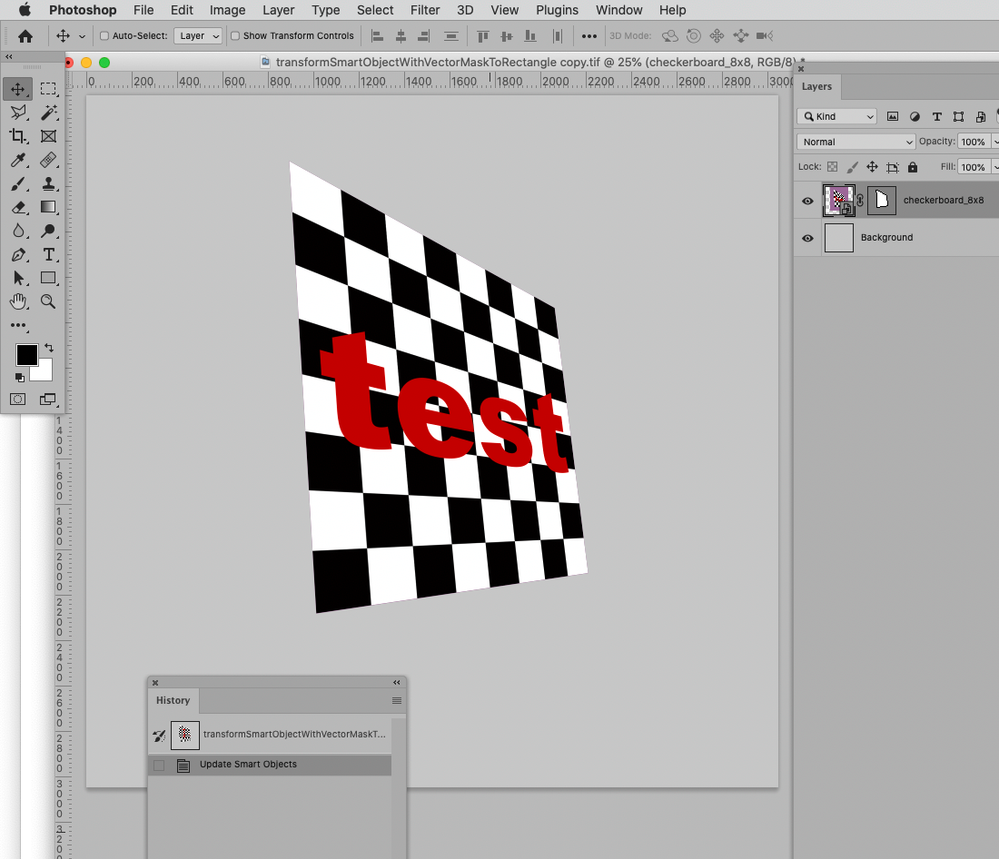999x859 pixels.
Task: Select the Frame tool
Action: point(48,136)
